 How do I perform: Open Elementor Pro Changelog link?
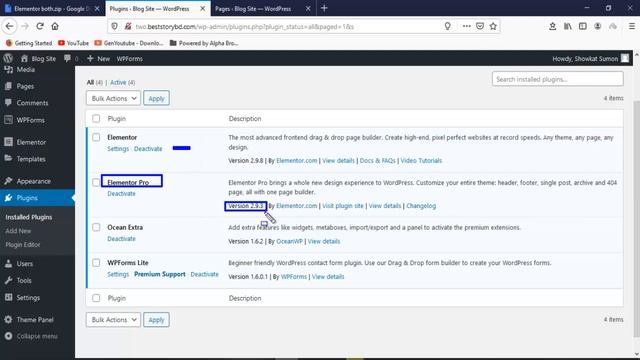tap(421, 206)
